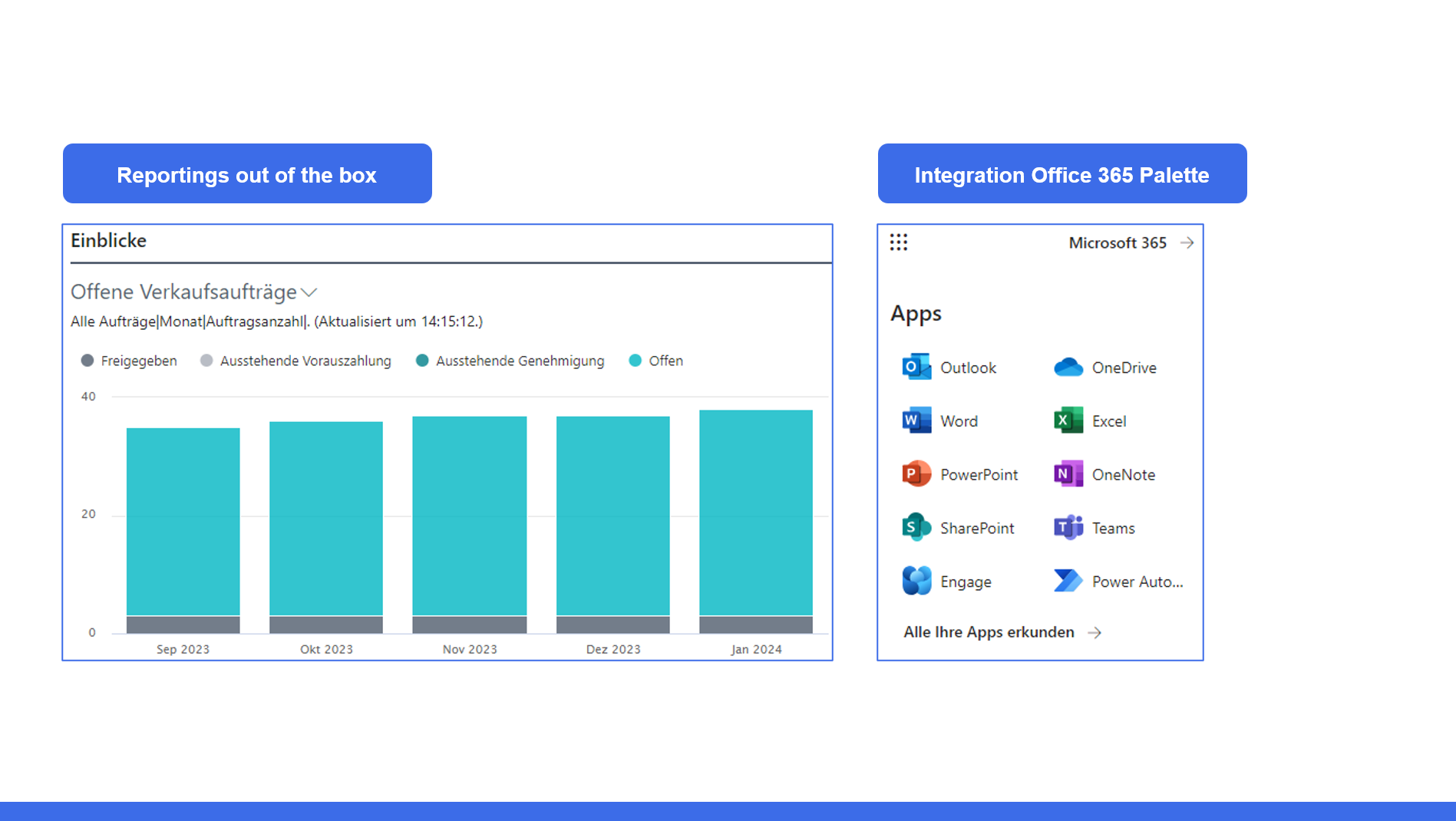Click arrow next to Alle Ihre Apps erkunden

pyautogui.click(x=1095, y=632)
